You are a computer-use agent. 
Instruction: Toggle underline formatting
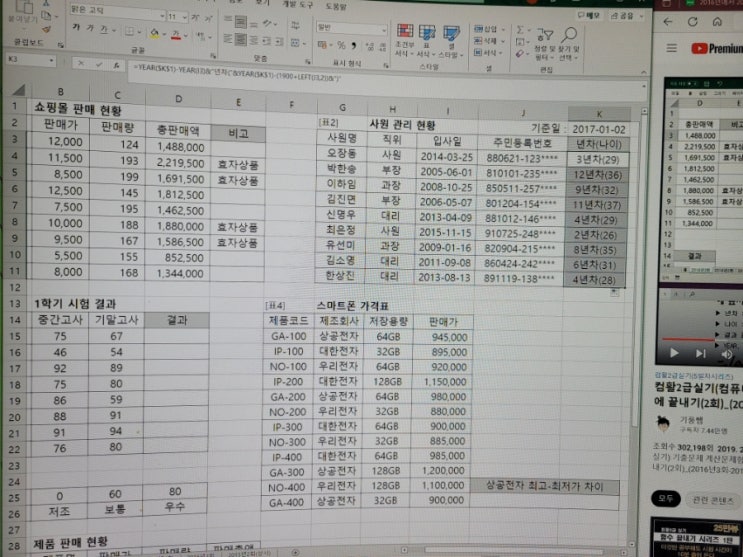104,29
